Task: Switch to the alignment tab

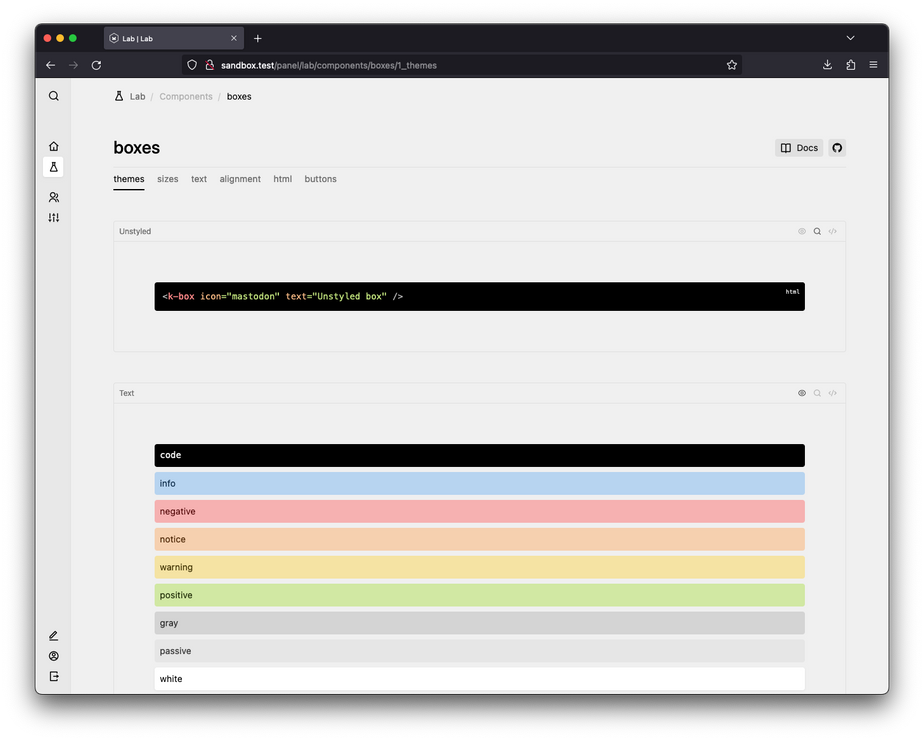Action: coord(240,180)
